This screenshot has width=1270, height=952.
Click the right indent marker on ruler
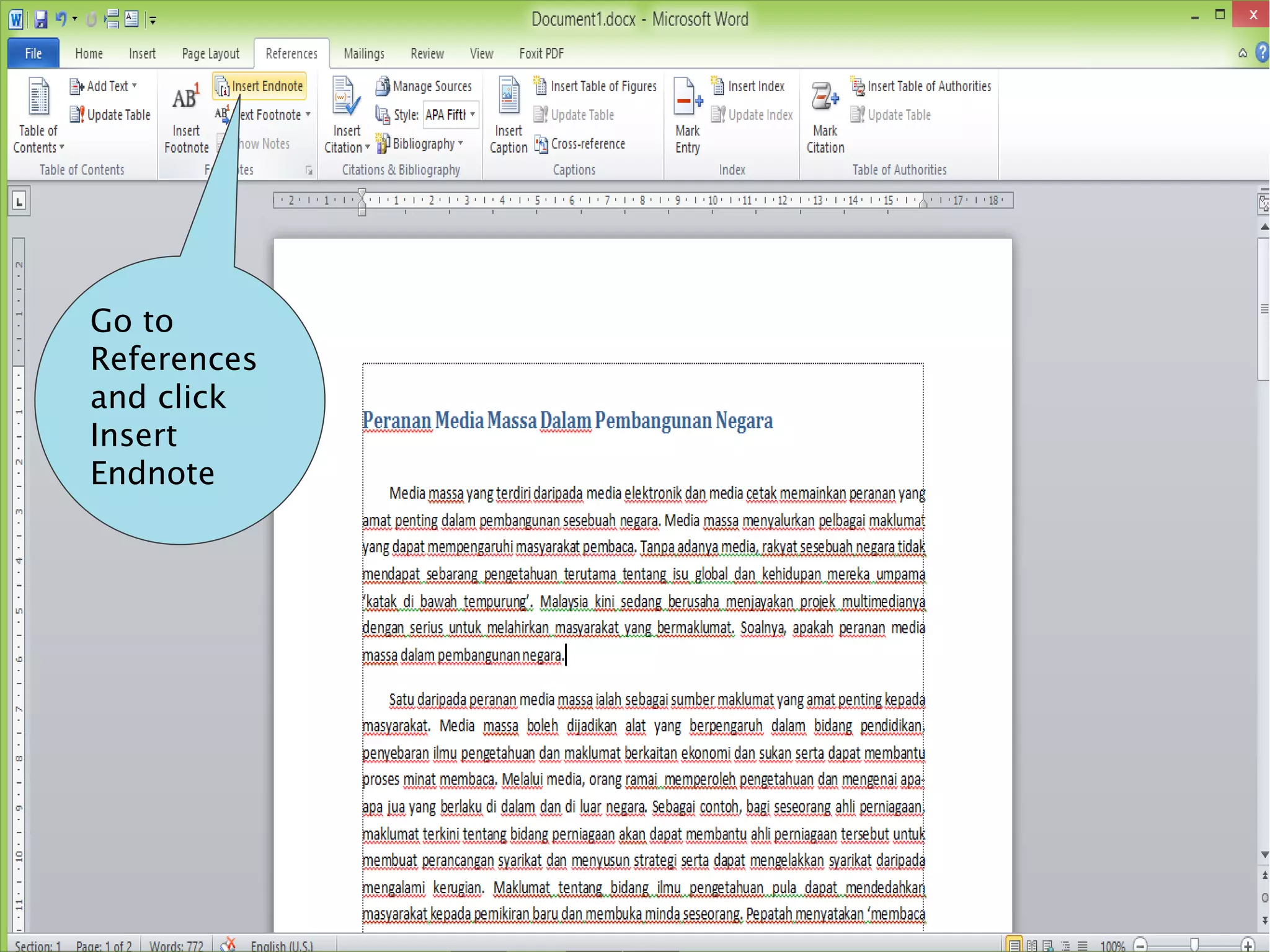pos(923,202)
